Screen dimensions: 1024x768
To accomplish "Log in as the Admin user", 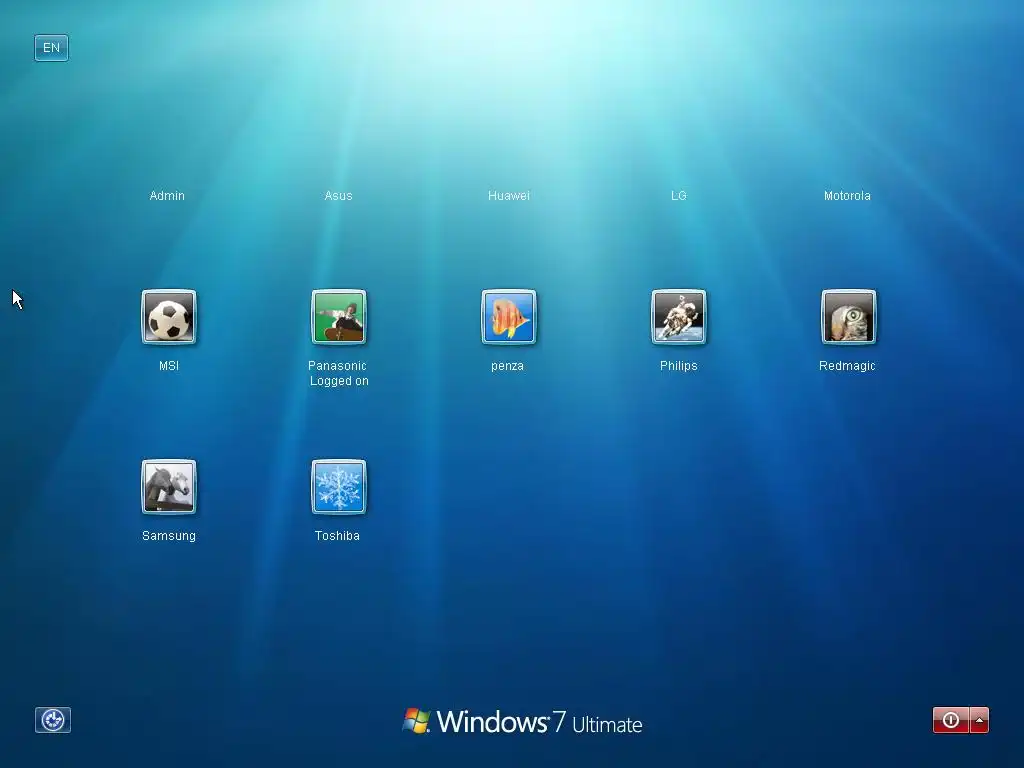I will tap(167, 195).
